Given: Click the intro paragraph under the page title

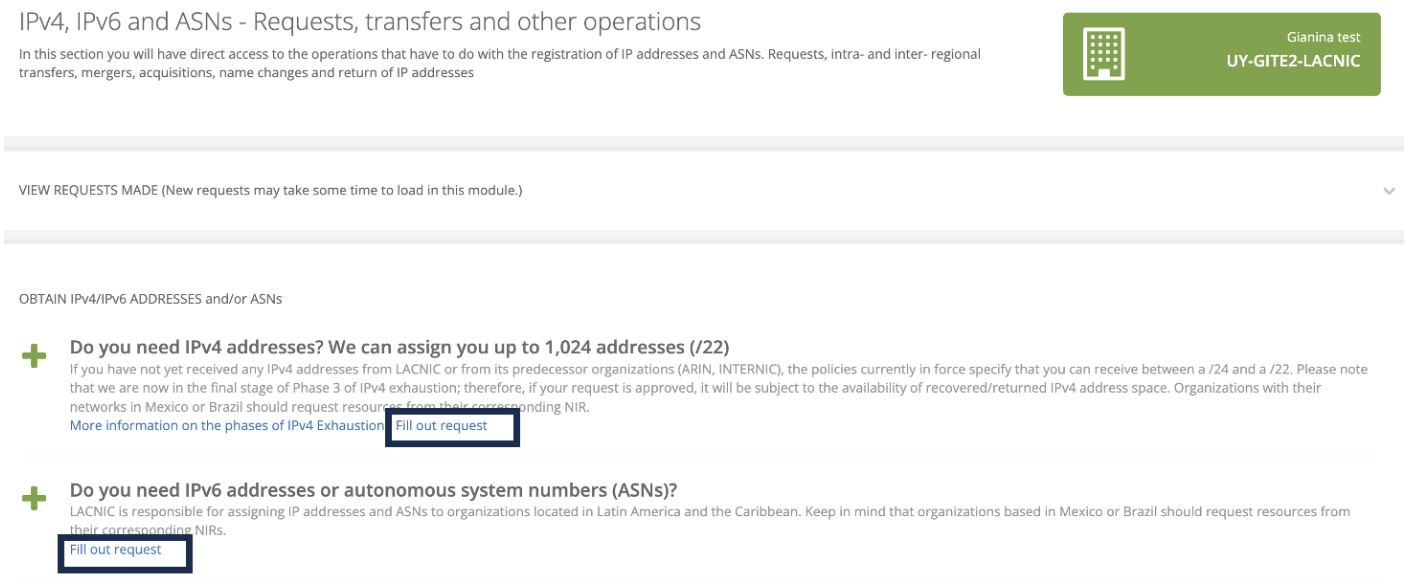Looking at the screenshot, I should coord(500,63).
